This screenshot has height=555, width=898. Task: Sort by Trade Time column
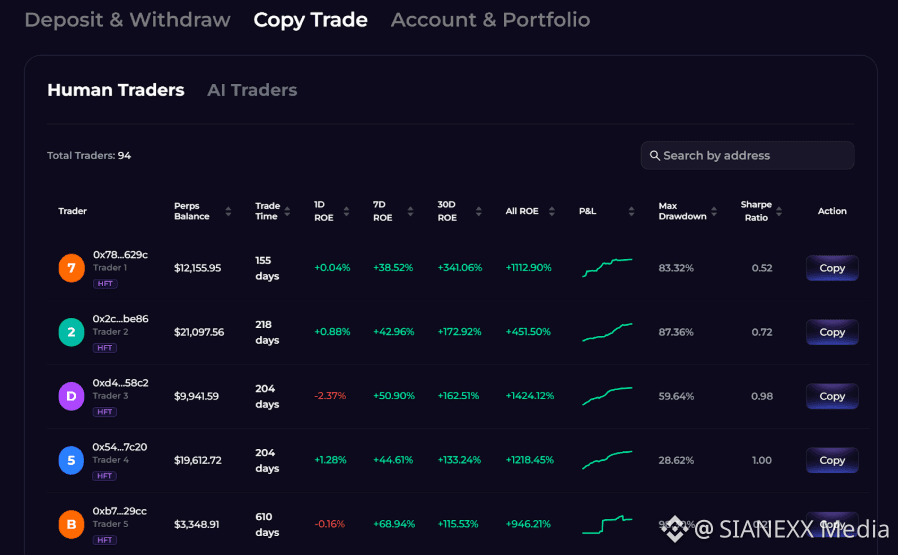[x=289, y=212]
